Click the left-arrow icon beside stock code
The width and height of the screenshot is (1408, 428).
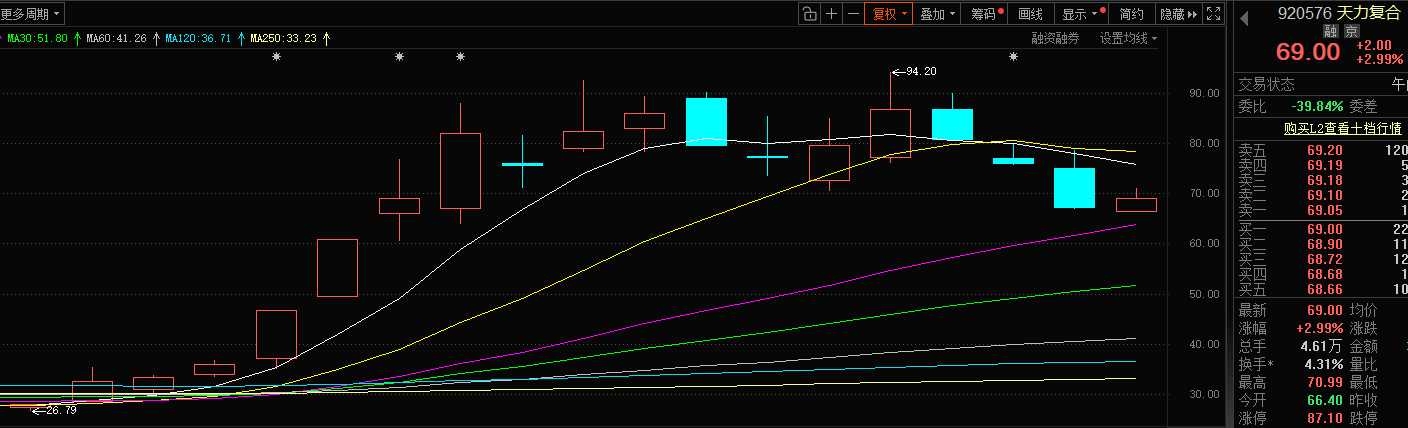coord(1245,15)
